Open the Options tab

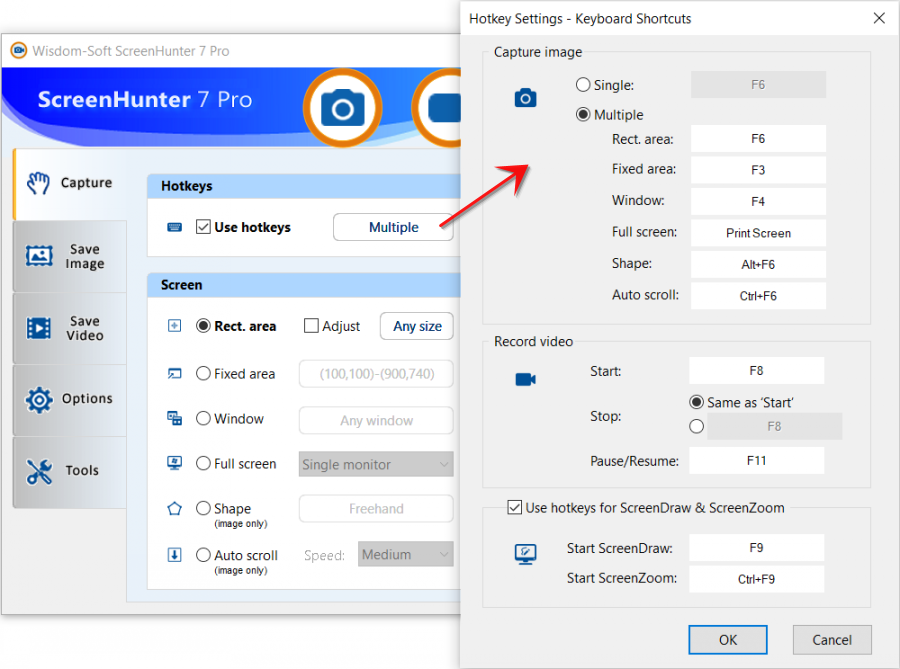[x=70, y=399]
